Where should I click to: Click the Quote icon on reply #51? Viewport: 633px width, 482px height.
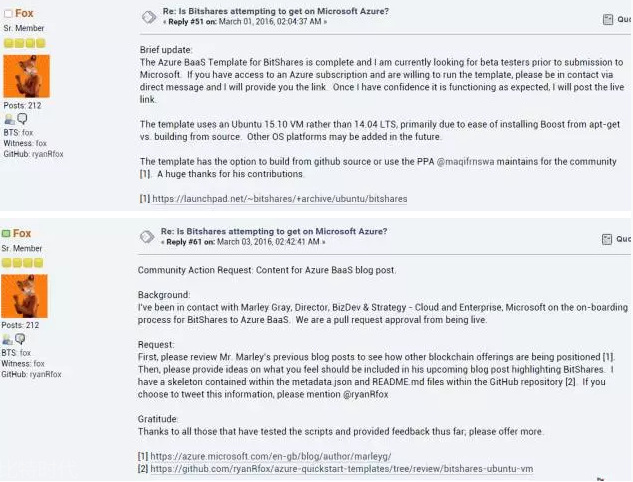[610, 19]
